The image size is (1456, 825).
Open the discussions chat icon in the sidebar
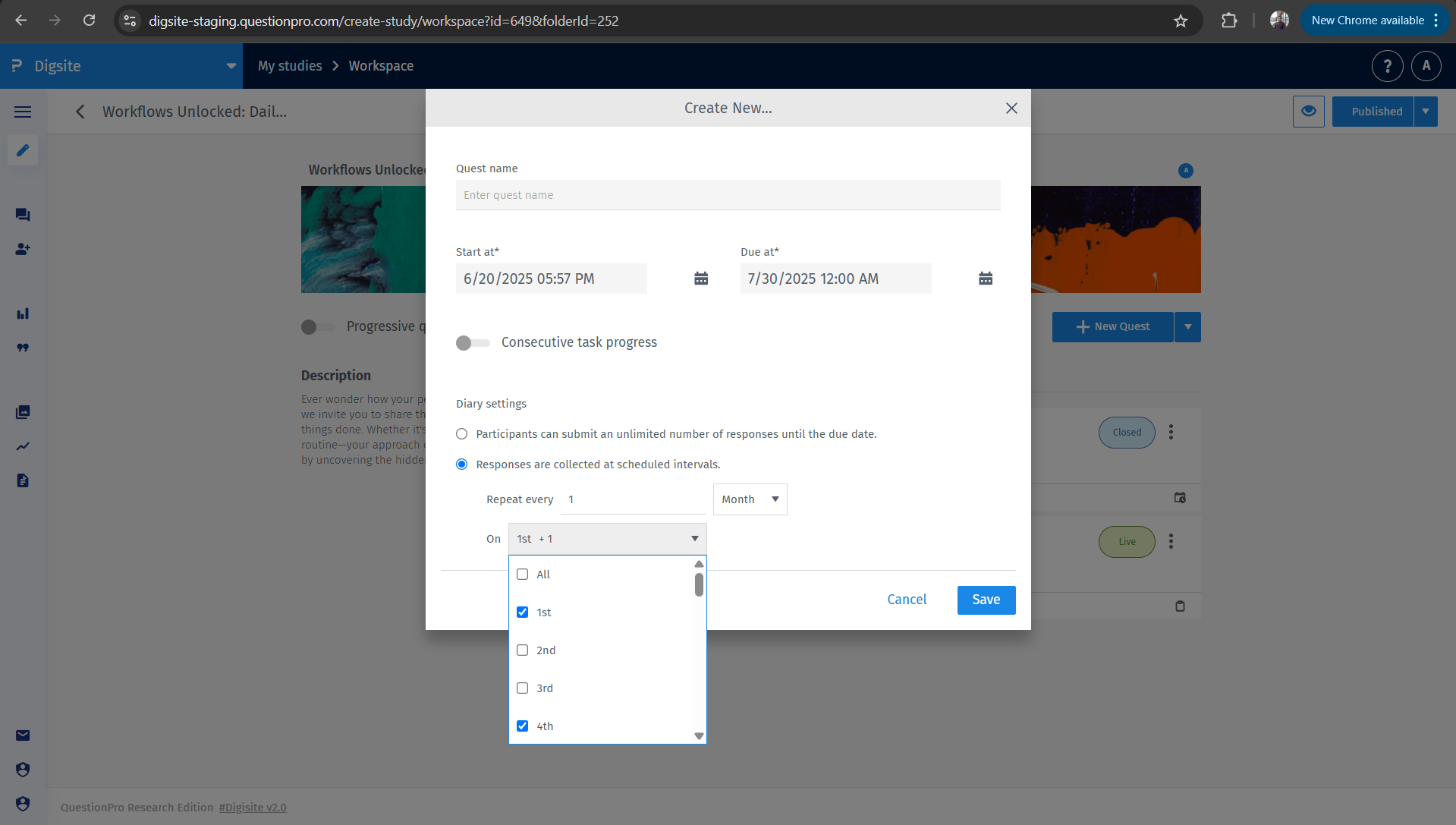point(22,215)
